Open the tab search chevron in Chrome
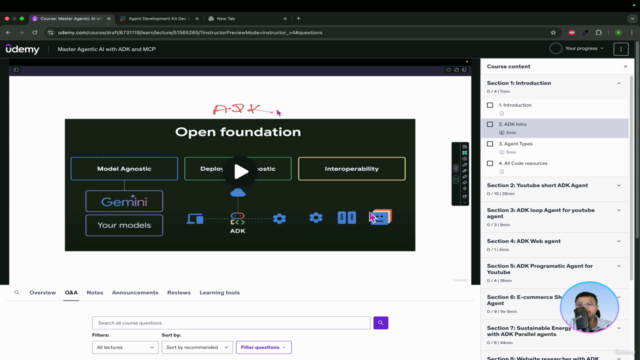 point(632,18)
